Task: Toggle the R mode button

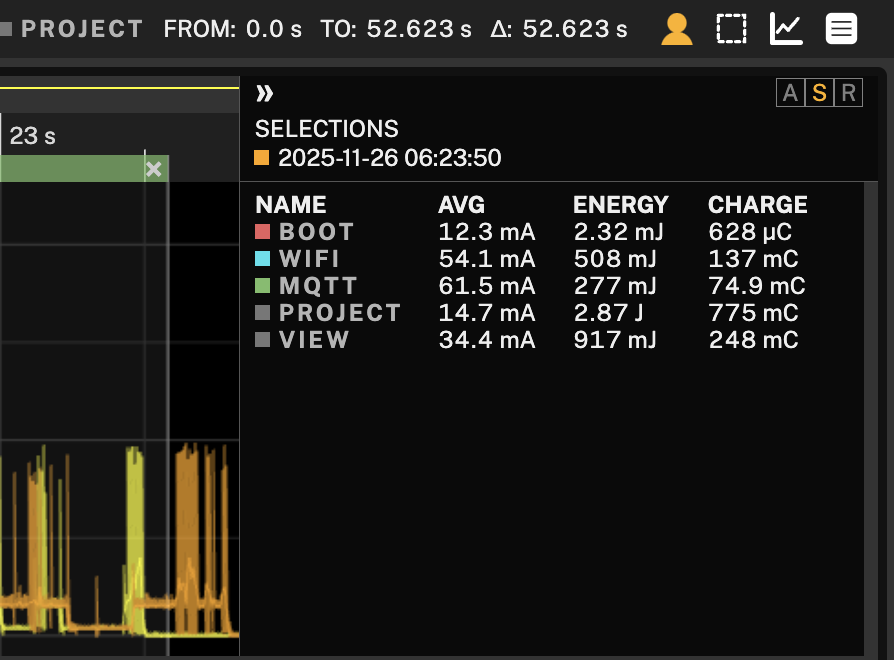Action: coord(848,94)
